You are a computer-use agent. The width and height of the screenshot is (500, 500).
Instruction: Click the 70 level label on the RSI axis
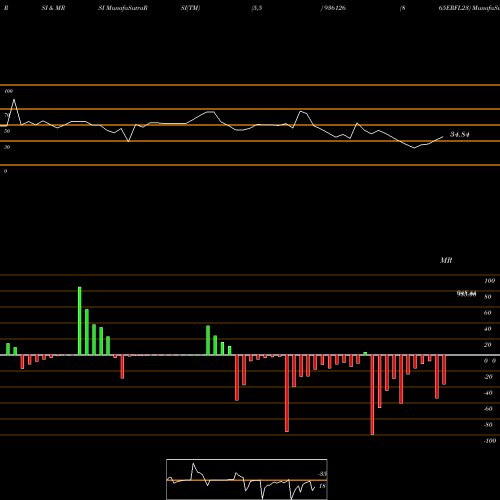[x=7, y=115]
